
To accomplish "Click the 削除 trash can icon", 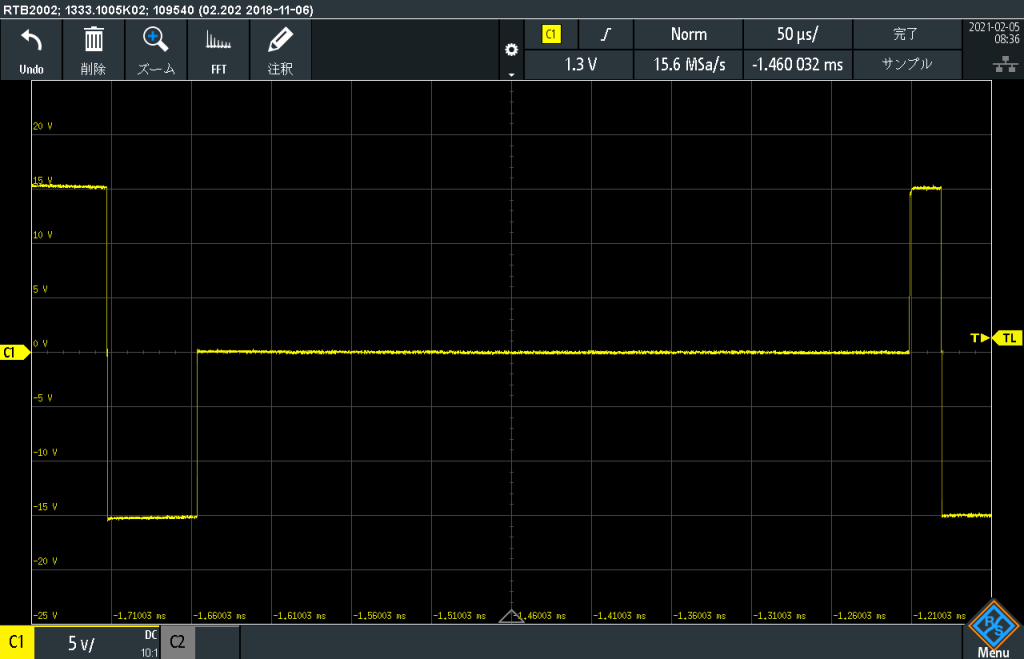I will 93,42.
